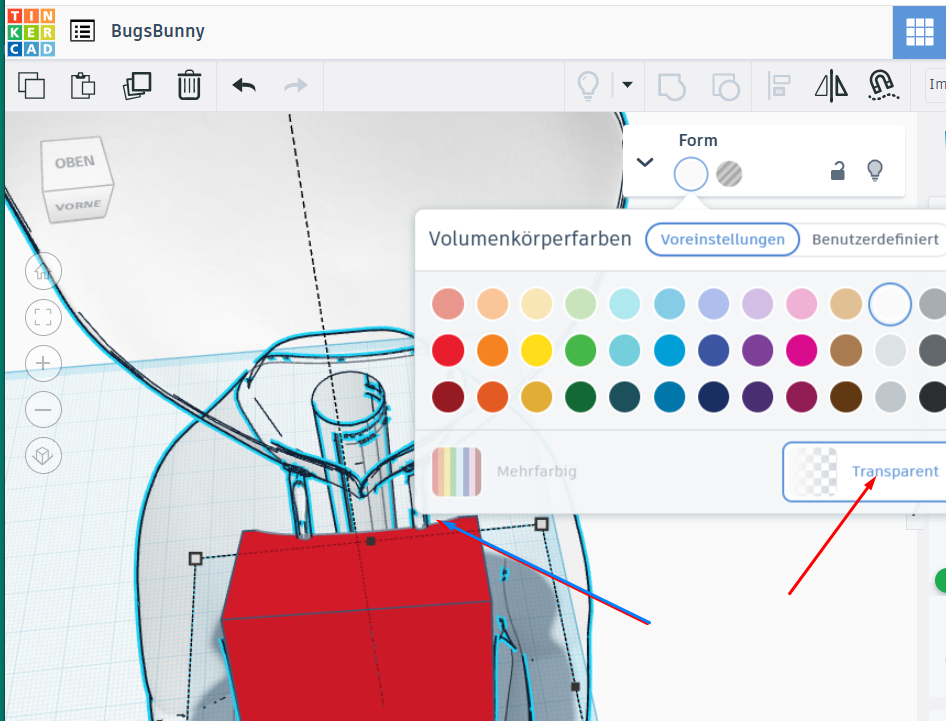
Task: Pick the dark teal swatch
Action: point(624,397)
